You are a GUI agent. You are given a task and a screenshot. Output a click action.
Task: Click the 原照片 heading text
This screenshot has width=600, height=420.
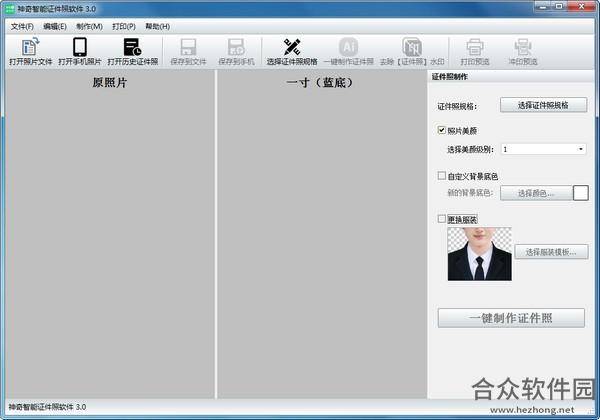pyautogui.click(x=110, y=82)
